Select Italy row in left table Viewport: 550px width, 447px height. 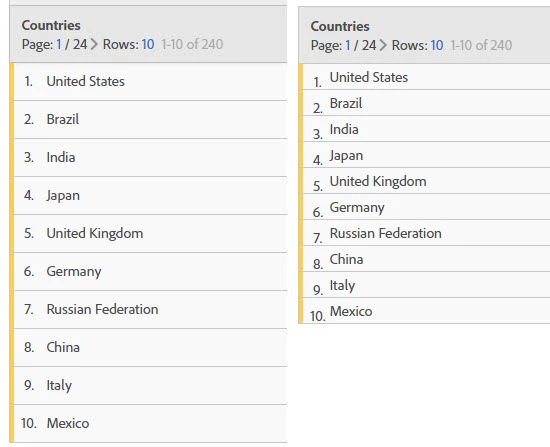pyautogui.click(x=150, y=385)
